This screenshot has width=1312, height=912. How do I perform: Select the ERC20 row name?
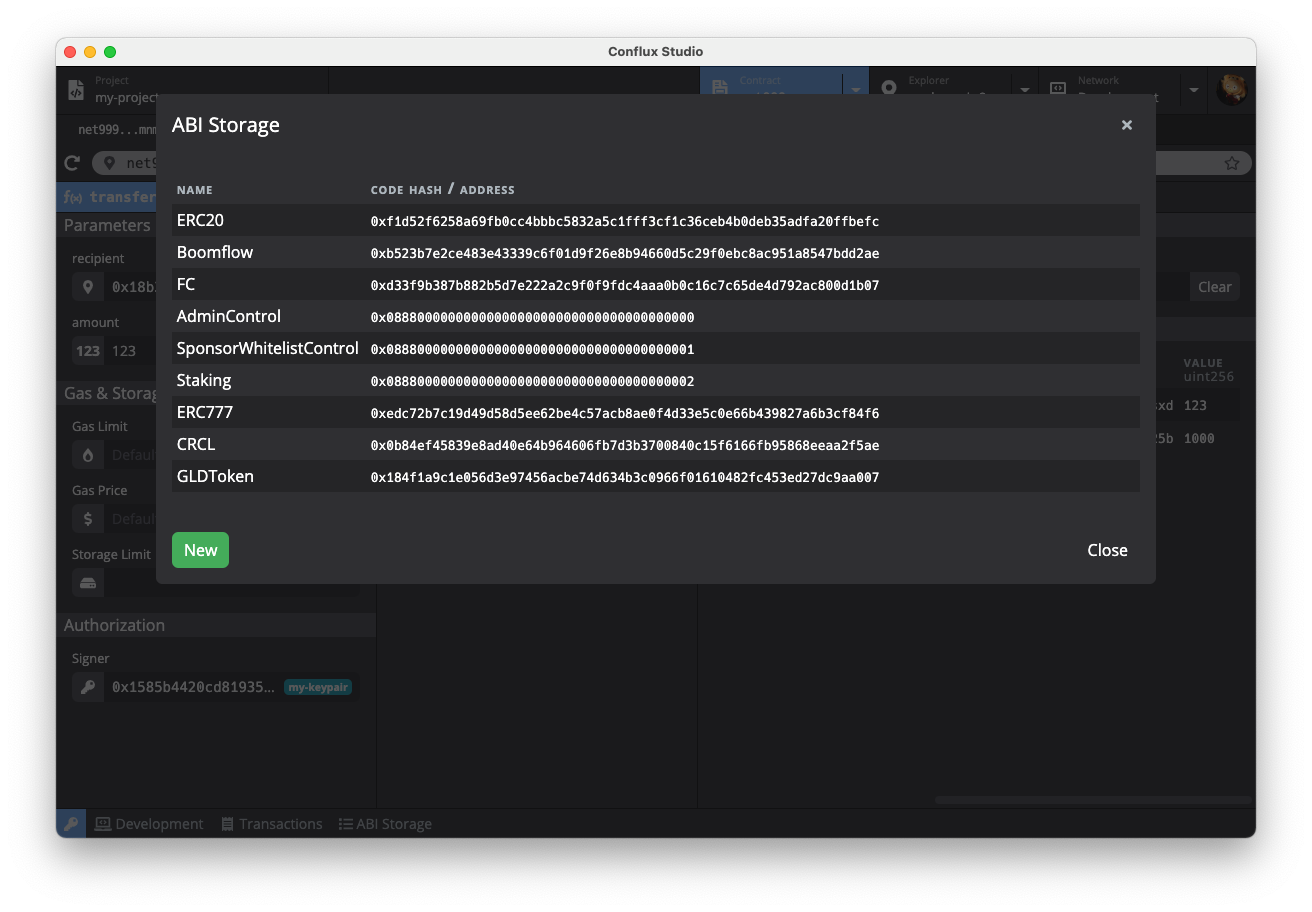click(200, 220)
